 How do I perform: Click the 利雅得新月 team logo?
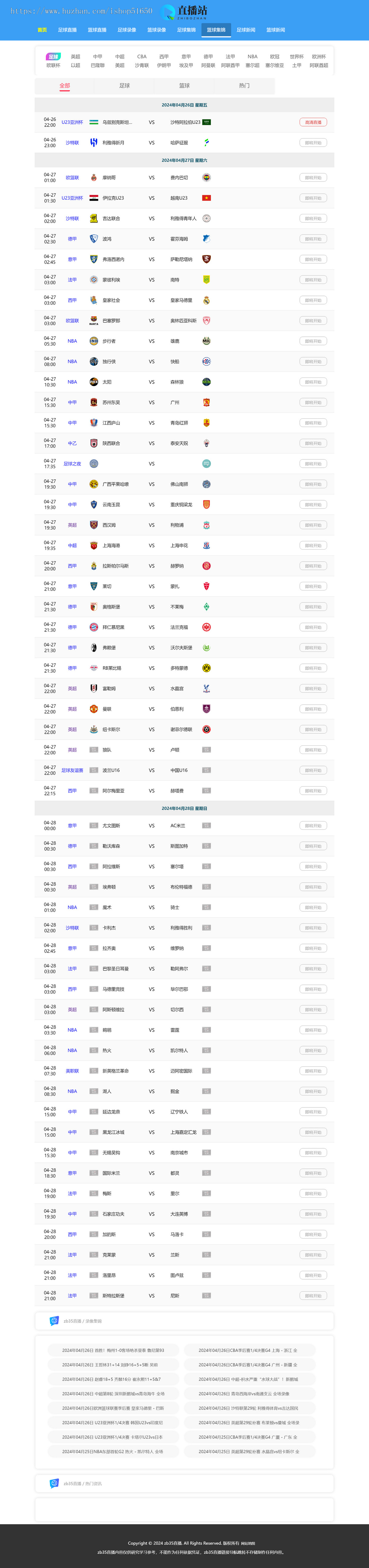point(93,143)
